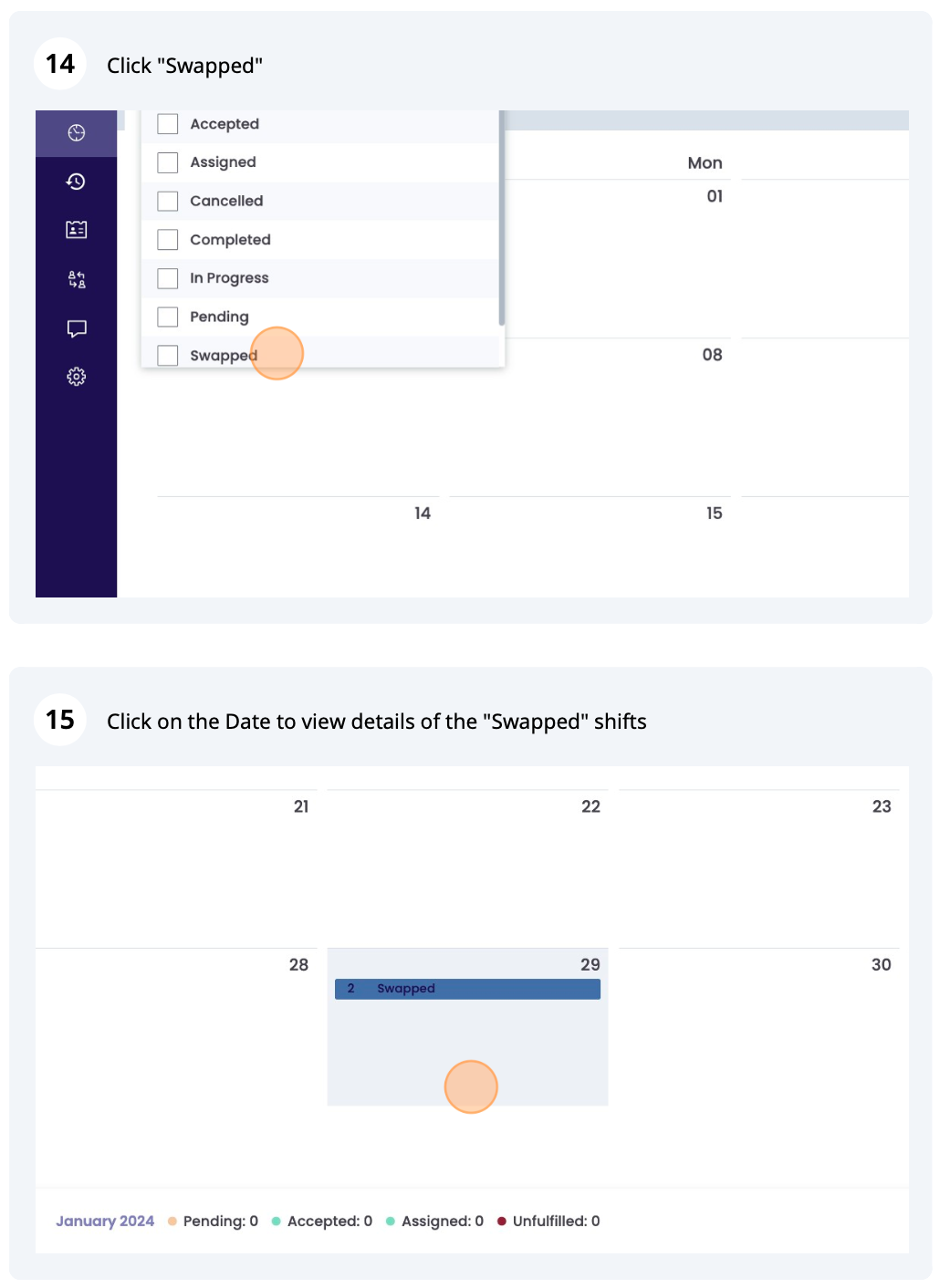Screen dimensions: 940x1288
Task: Check the Swapped checkbox in status list
Action: [168, 355]
